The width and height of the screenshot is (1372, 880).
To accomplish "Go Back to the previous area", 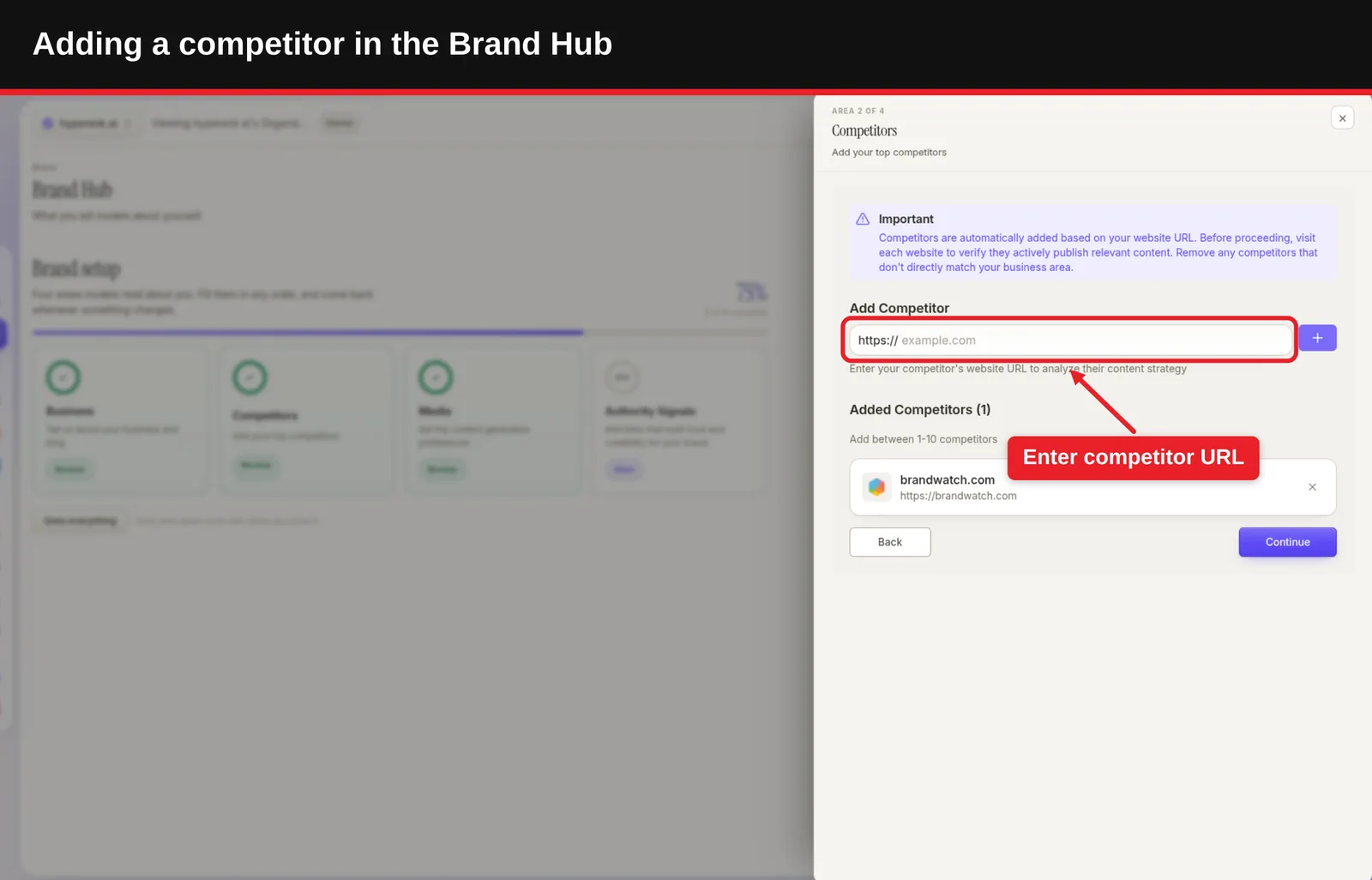I will pyautogui.click(x=890, y=542).
